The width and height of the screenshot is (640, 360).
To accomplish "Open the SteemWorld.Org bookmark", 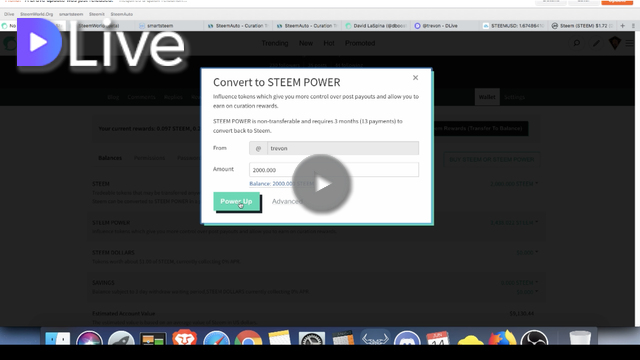I will (x=36, y=14).
